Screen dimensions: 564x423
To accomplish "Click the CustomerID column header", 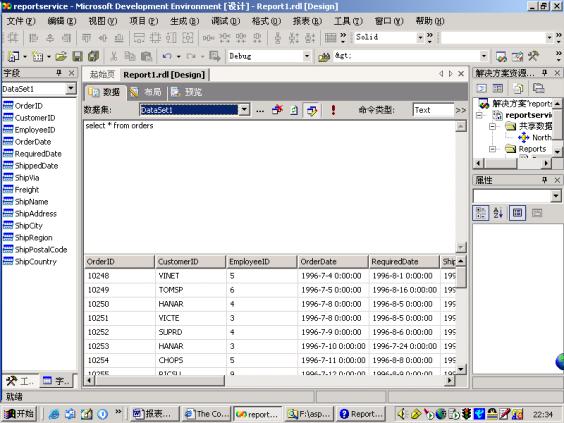I will pyautogui.click(x=190, y=262).
